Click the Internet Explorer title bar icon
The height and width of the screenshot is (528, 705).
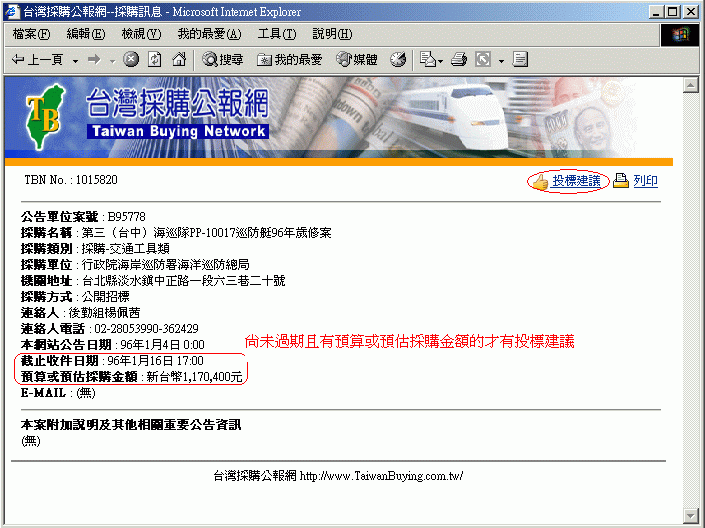[x=12, y=12]
